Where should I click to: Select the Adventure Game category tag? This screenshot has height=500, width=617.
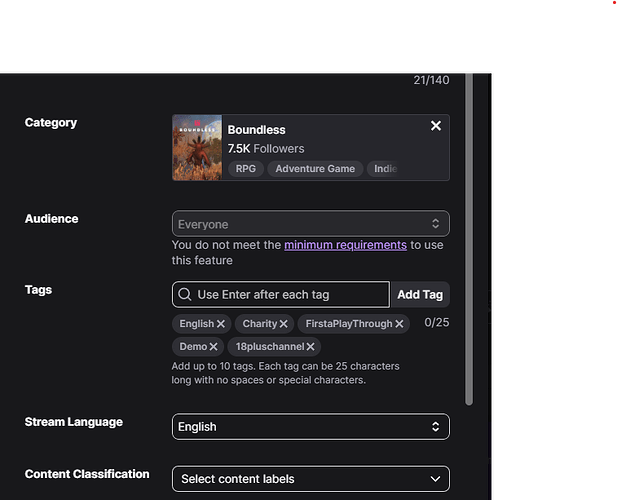[x=315, y=169]
